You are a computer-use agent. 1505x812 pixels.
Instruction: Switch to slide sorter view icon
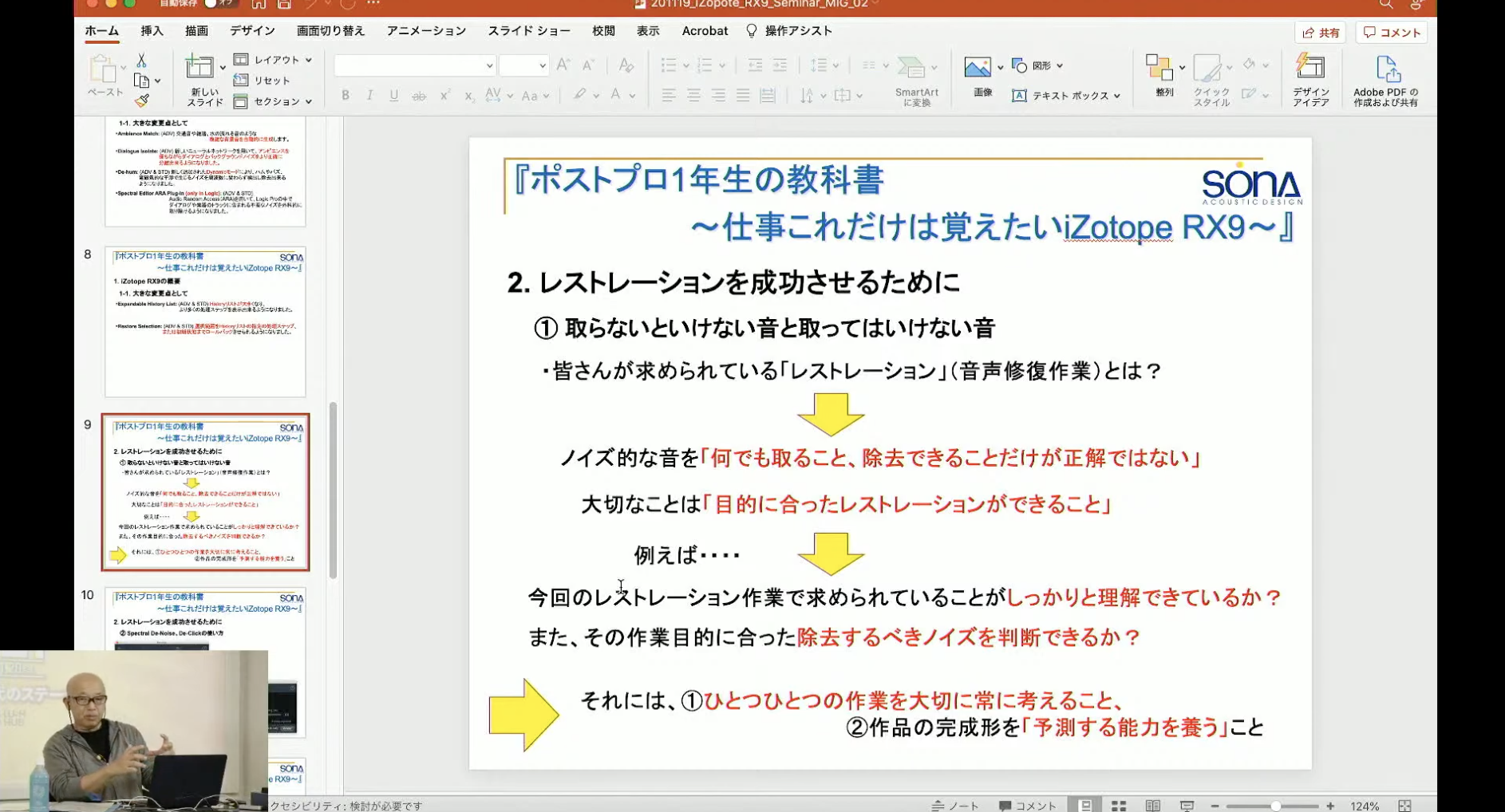click(1119, 806)
